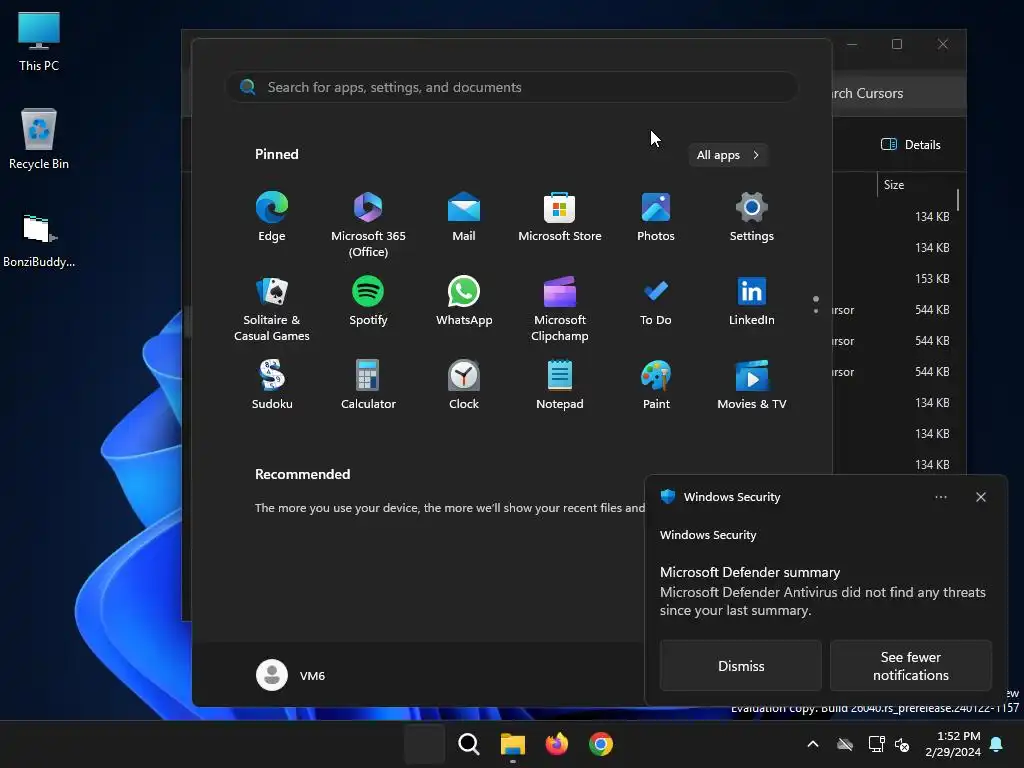Show hidden system tray icons

point(813,744)
